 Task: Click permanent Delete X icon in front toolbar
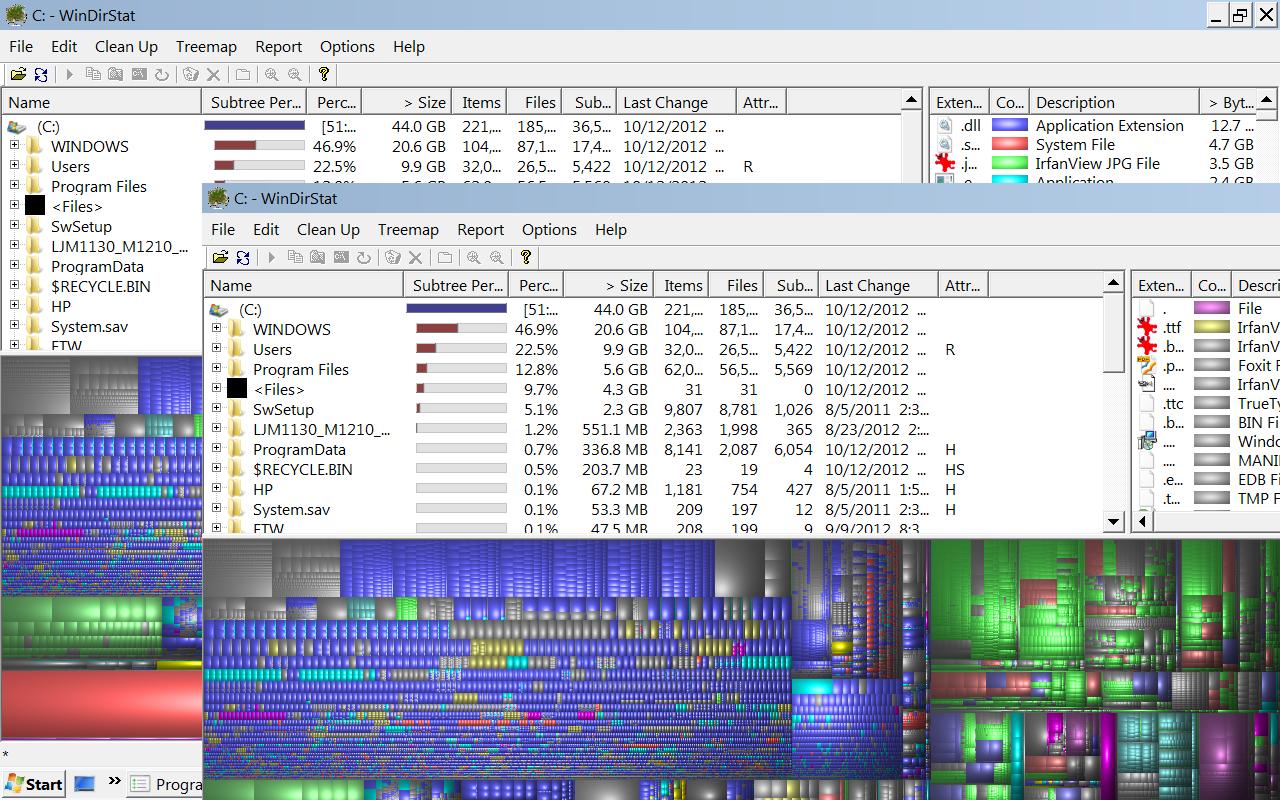[x=415, y=257]
